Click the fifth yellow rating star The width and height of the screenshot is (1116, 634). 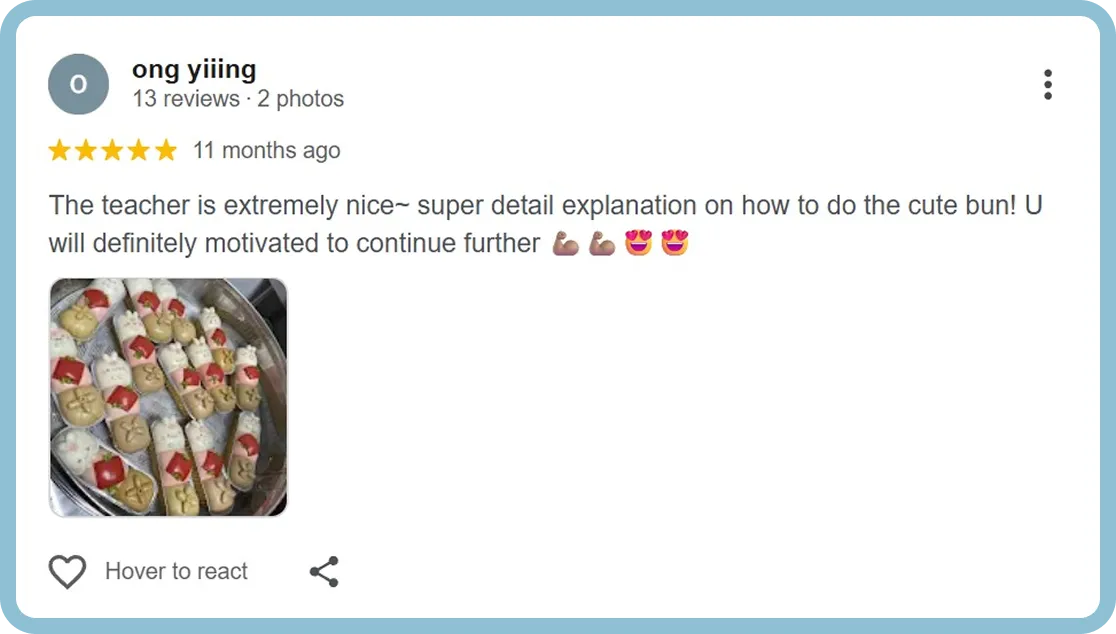pos(165,150)
